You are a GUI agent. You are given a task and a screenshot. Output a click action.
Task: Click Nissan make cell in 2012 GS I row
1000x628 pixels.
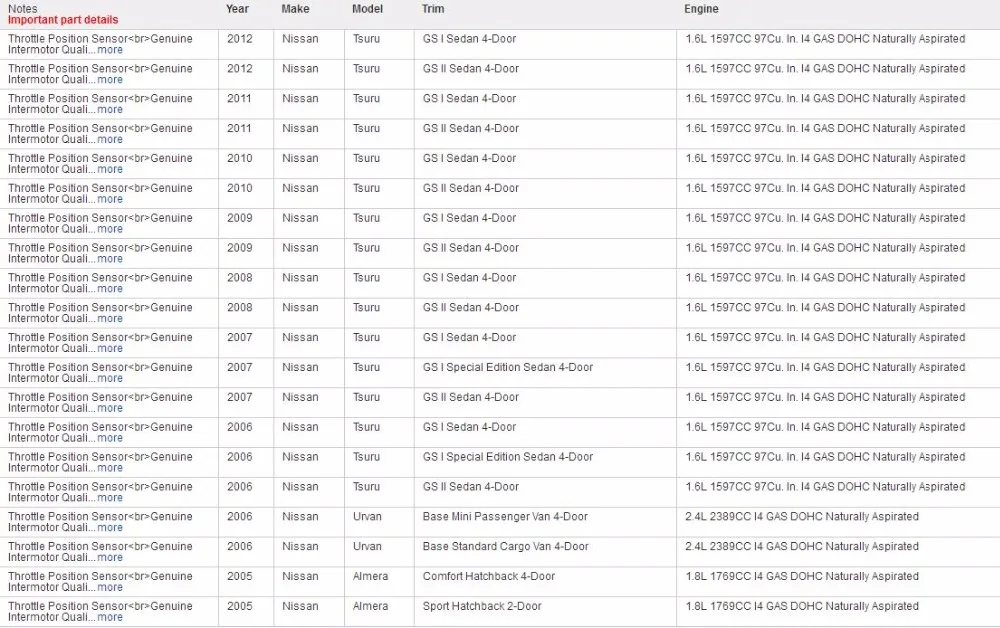pyautogui.click(x=300, y=39)
